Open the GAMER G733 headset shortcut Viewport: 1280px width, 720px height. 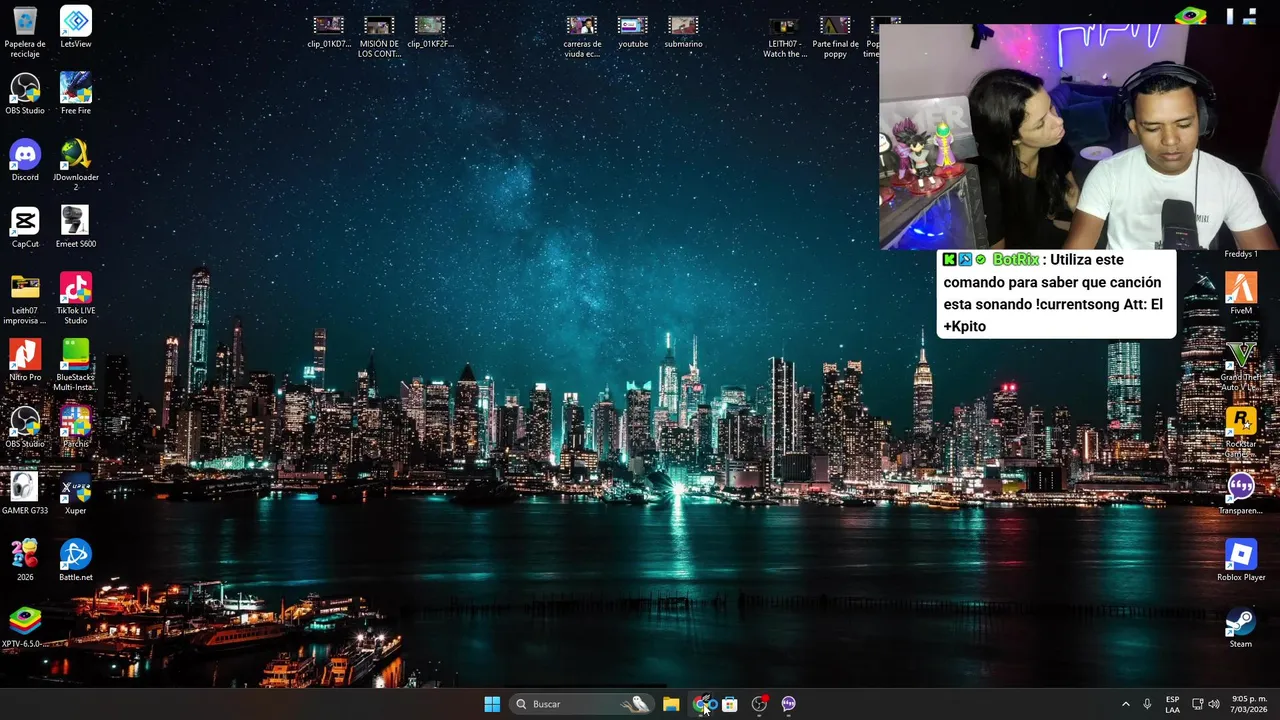pyautogui.click(x=25, y=494)
